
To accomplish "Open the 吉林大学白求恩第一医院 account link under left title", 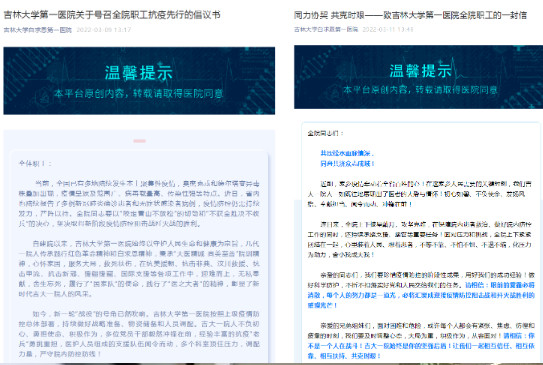I will pos(38,30).
